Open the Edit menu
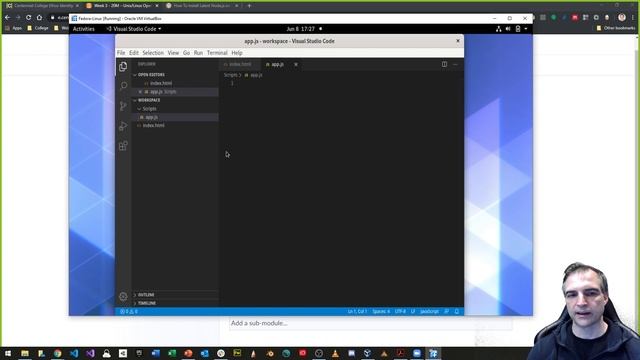The width and height of the screenshot is (640, 360). [x=134, y=53]
